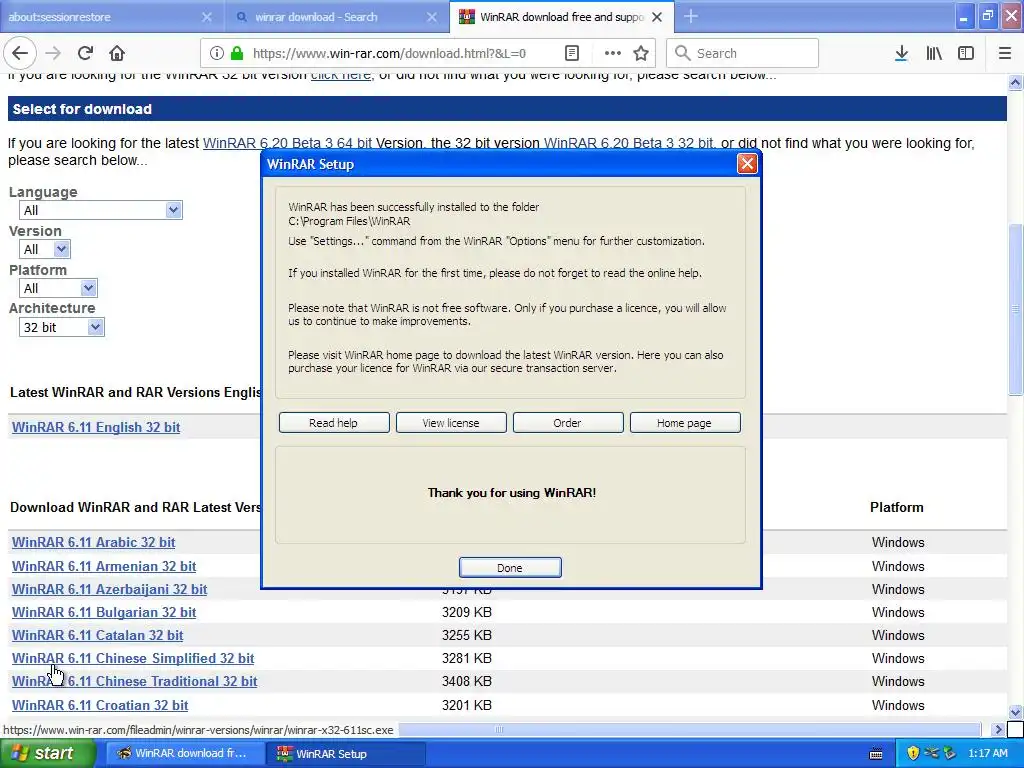Switch to the about:sessionrestore tab

pos(112,17)
